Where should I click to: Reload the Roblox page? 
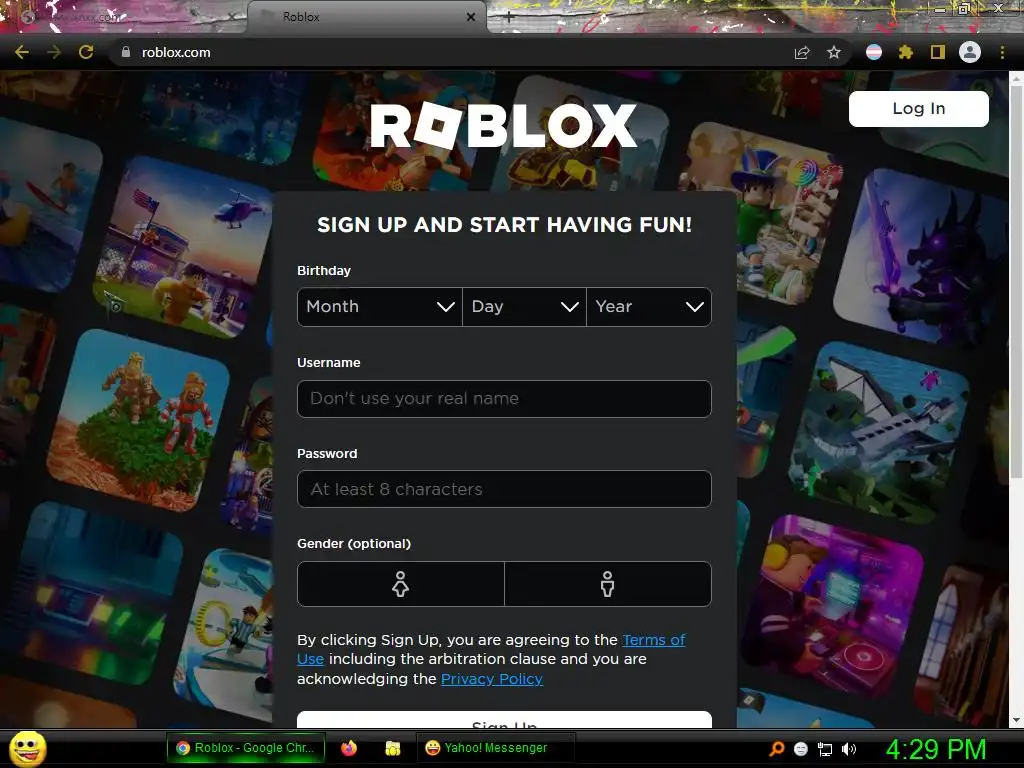tap(86, 52)
